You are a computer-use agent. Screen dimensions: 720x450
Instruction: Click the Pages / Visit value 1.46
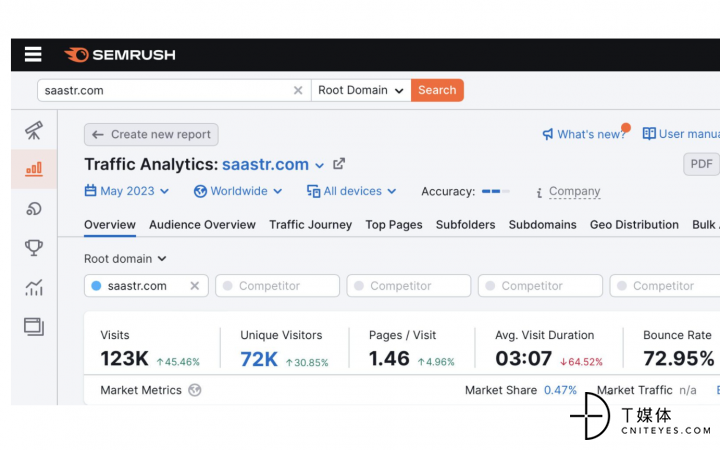click(389, 359)
